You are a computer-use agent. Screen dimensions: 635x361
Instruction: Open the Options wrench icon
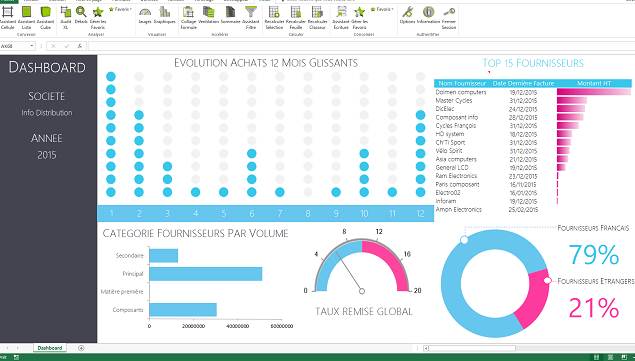tap(407, 15)
